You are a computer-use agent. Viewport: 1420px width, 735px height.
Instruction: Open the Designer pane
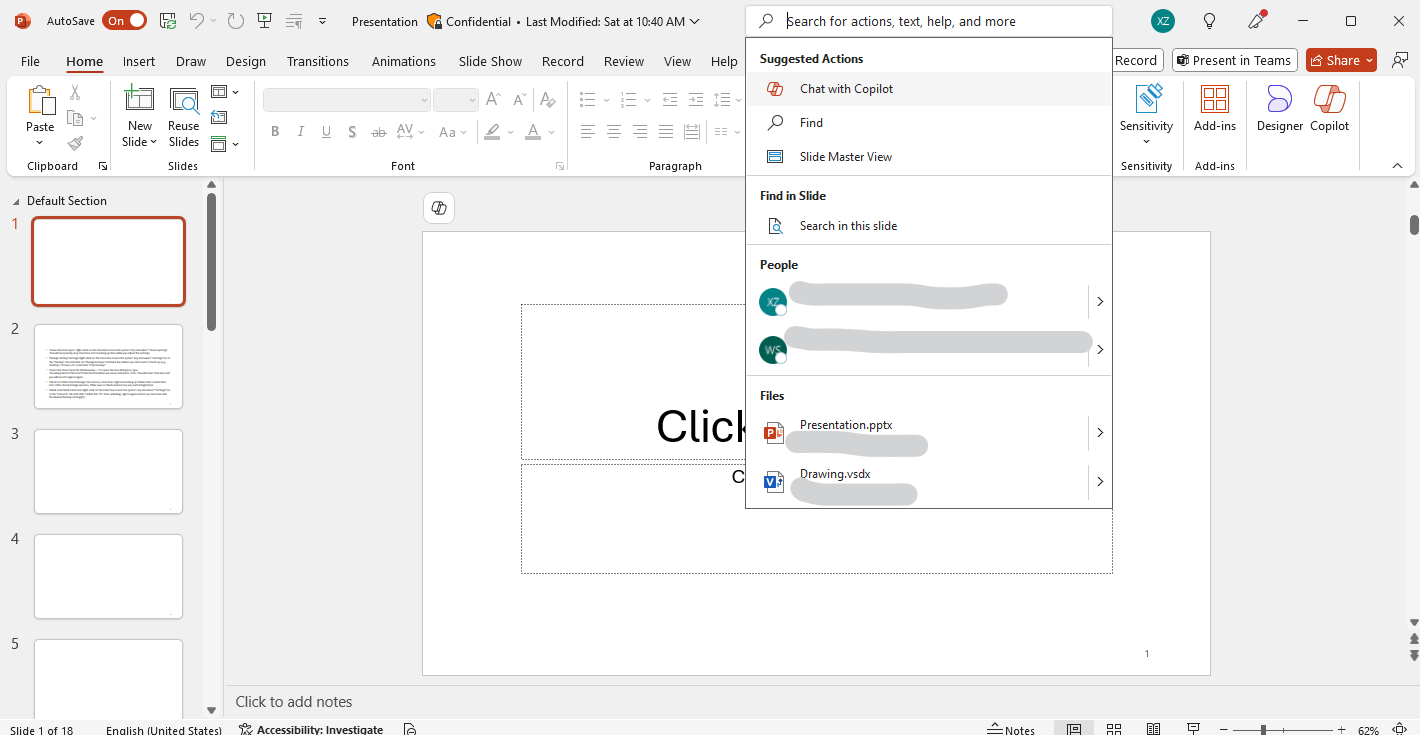1279,109
